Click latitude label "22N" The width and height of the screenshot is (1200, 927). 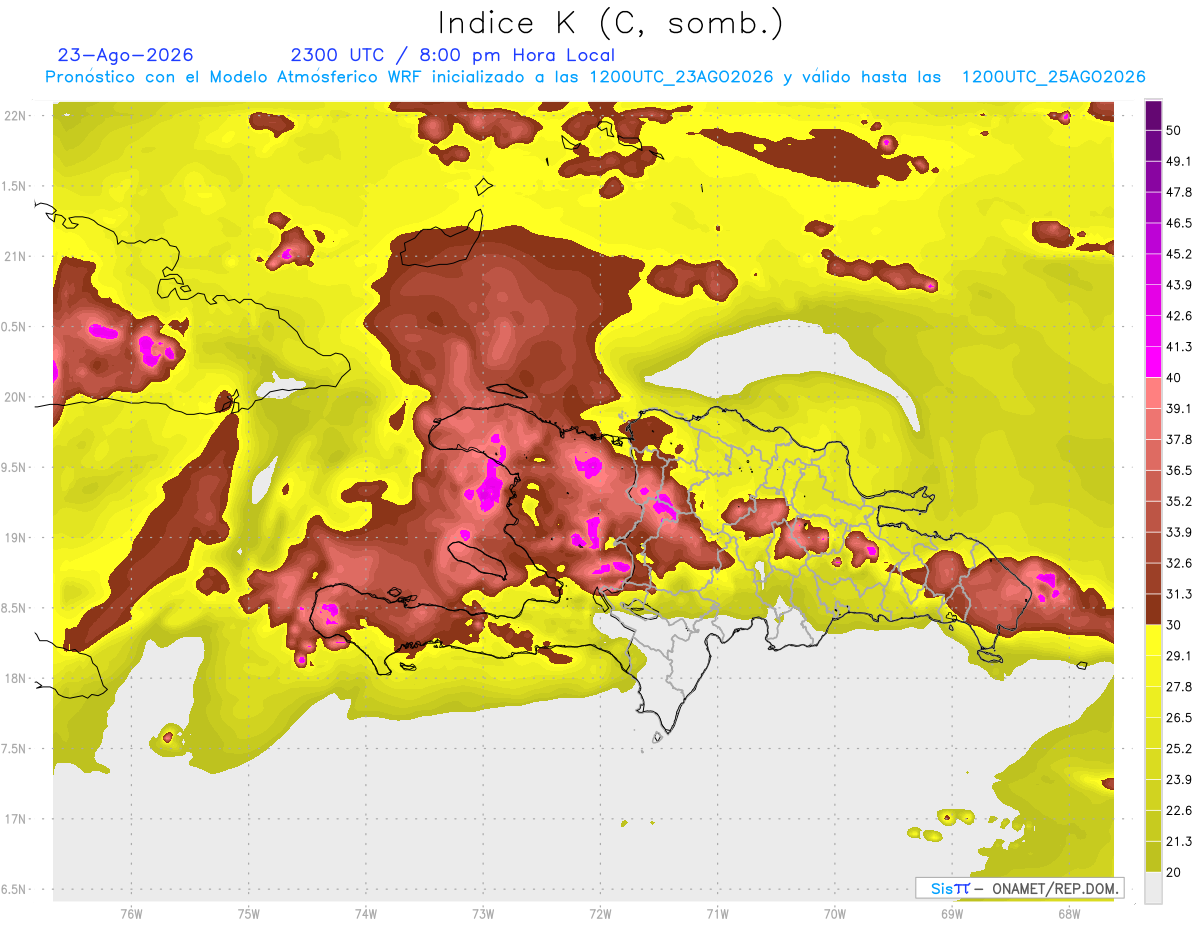[17, 116]
